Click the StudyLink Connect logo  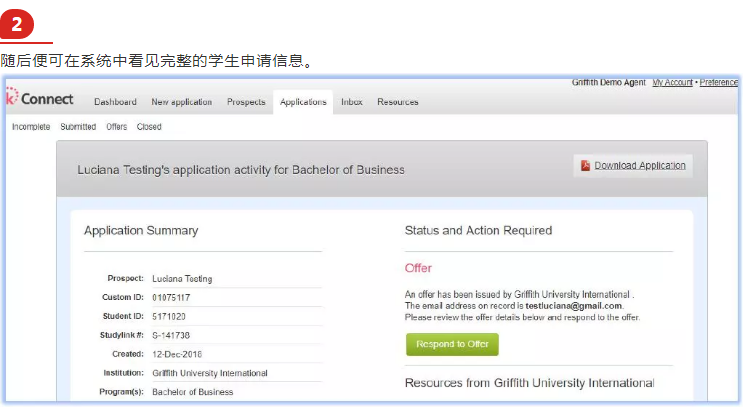[x=40, y=99]
